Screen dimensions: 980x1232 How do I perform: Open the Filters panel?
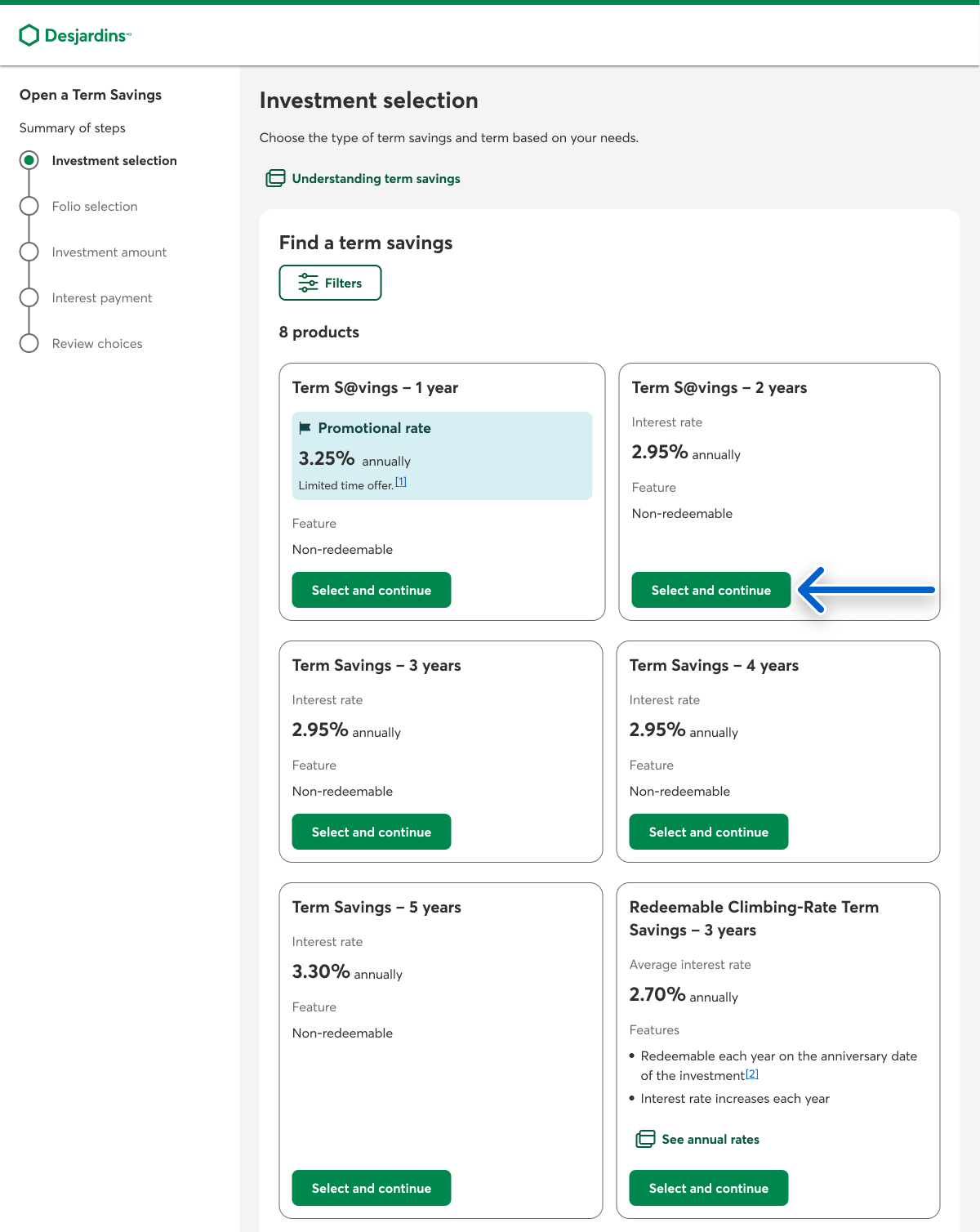[x=330, y=283]
